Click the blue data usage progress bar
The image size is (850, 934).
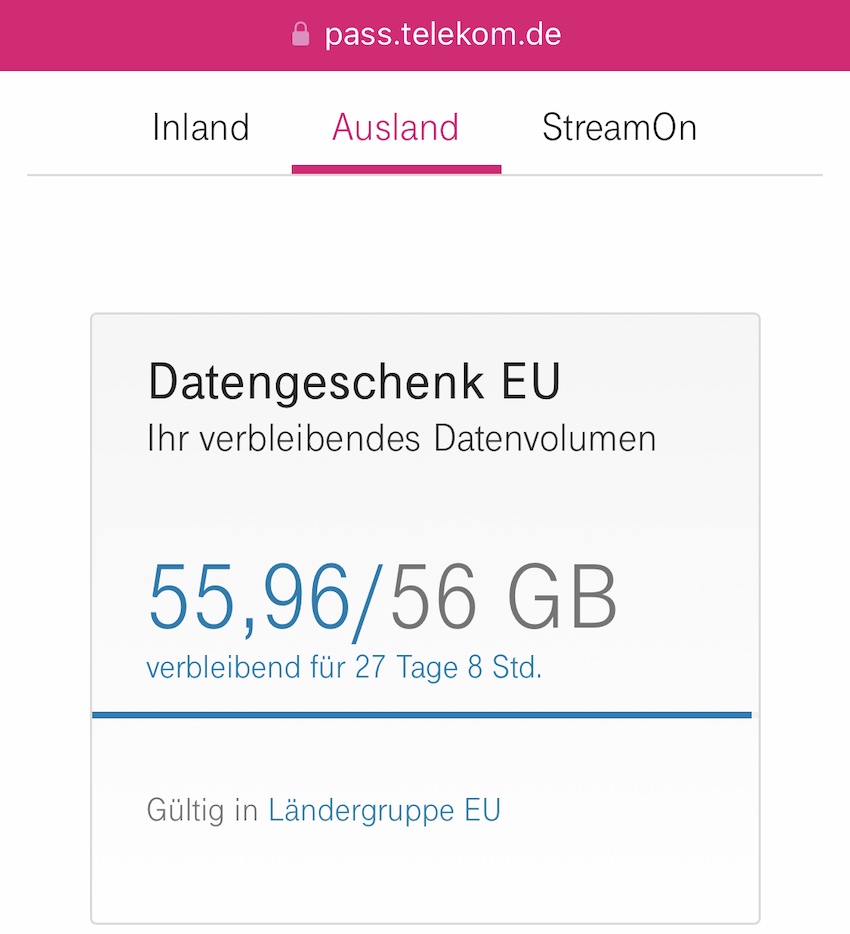point(422,715)
